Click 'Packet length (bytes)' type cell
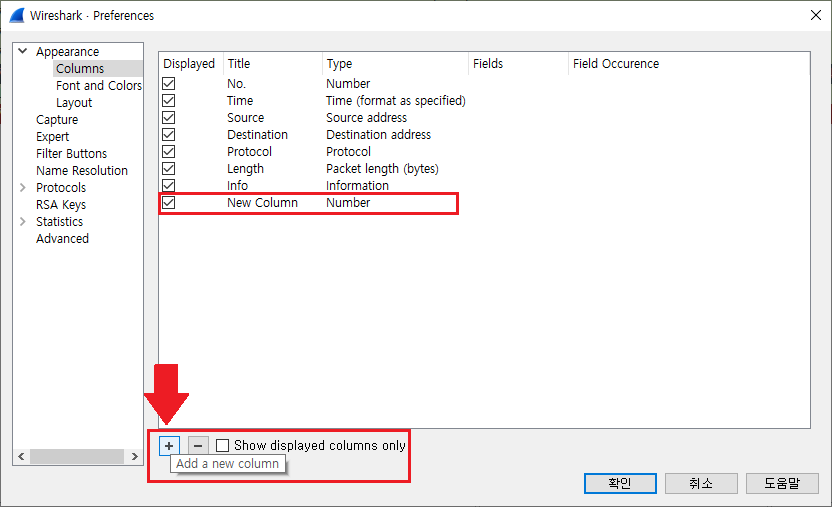This screenshot has width=832, height=507. 382,169
